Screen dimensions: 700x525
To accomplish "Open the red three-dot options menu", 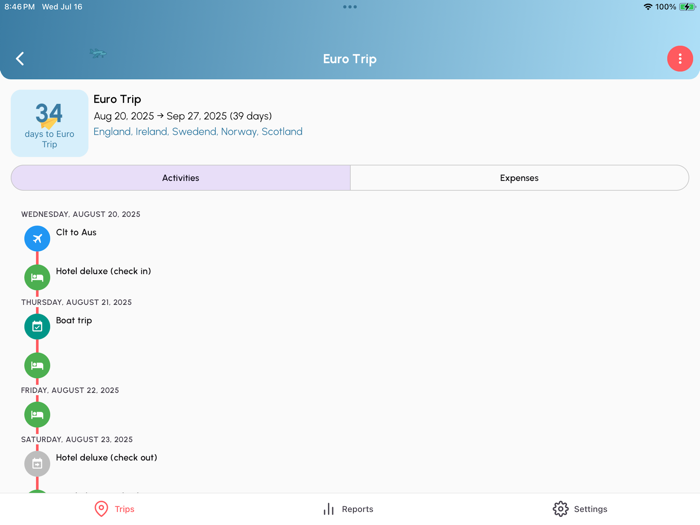I will pyautogui.click(x=679, y=58).
